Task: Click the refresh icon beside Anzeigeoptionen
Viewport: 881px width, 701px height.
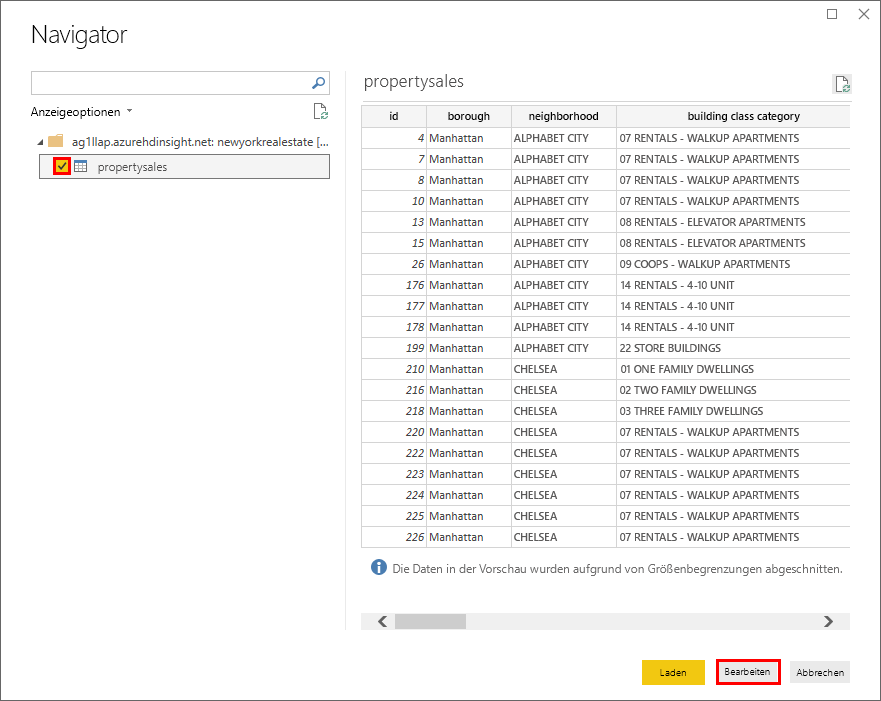Action: pyautogui.click(x=320, y=111)
